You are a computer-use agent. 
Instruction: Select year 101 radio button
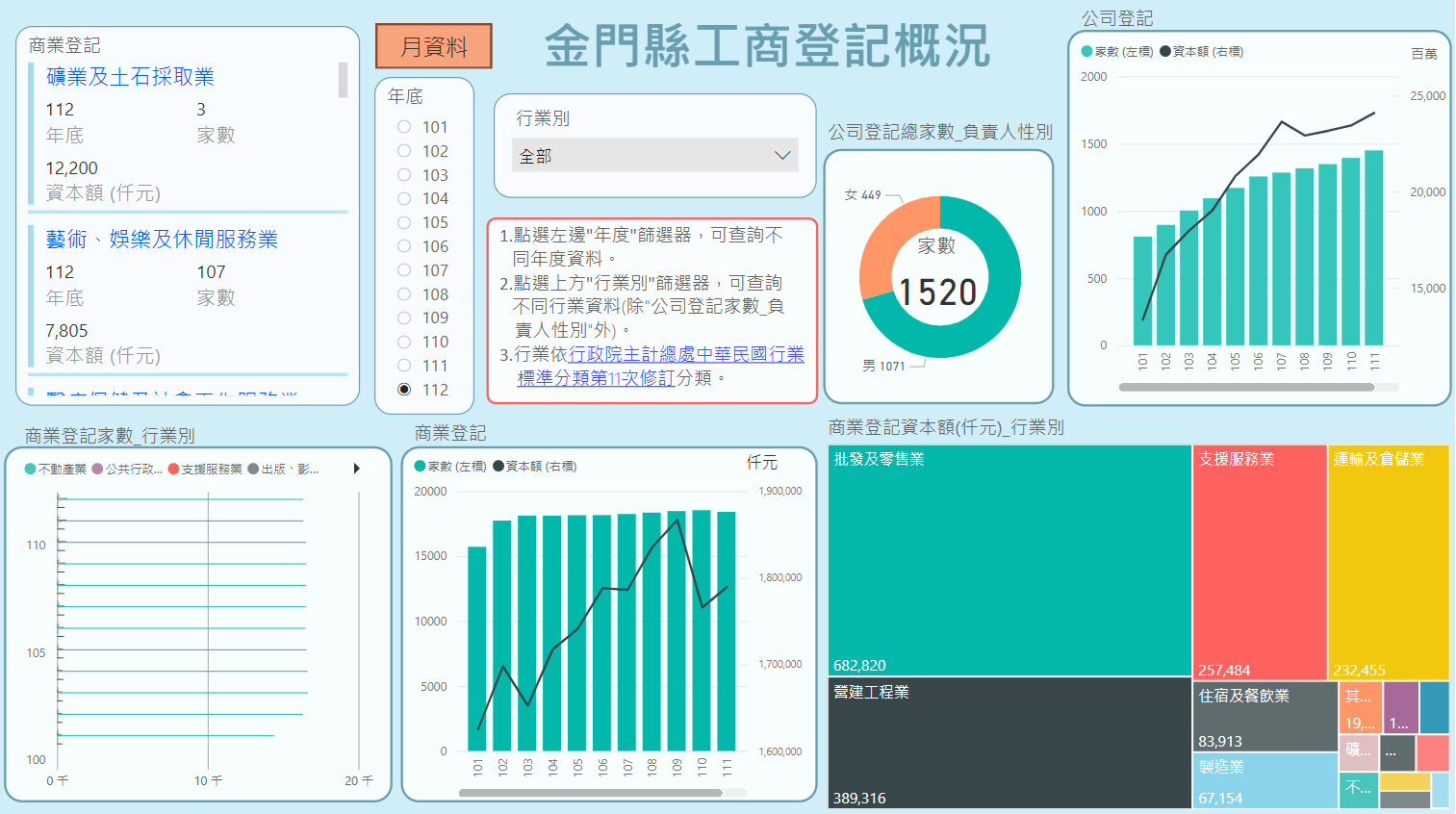(x=404, y=127)
